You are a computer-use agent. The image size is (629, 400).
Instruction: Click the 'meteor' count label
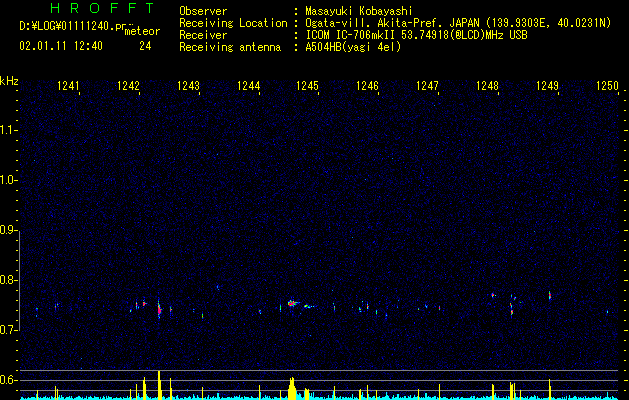pos(142,31)
